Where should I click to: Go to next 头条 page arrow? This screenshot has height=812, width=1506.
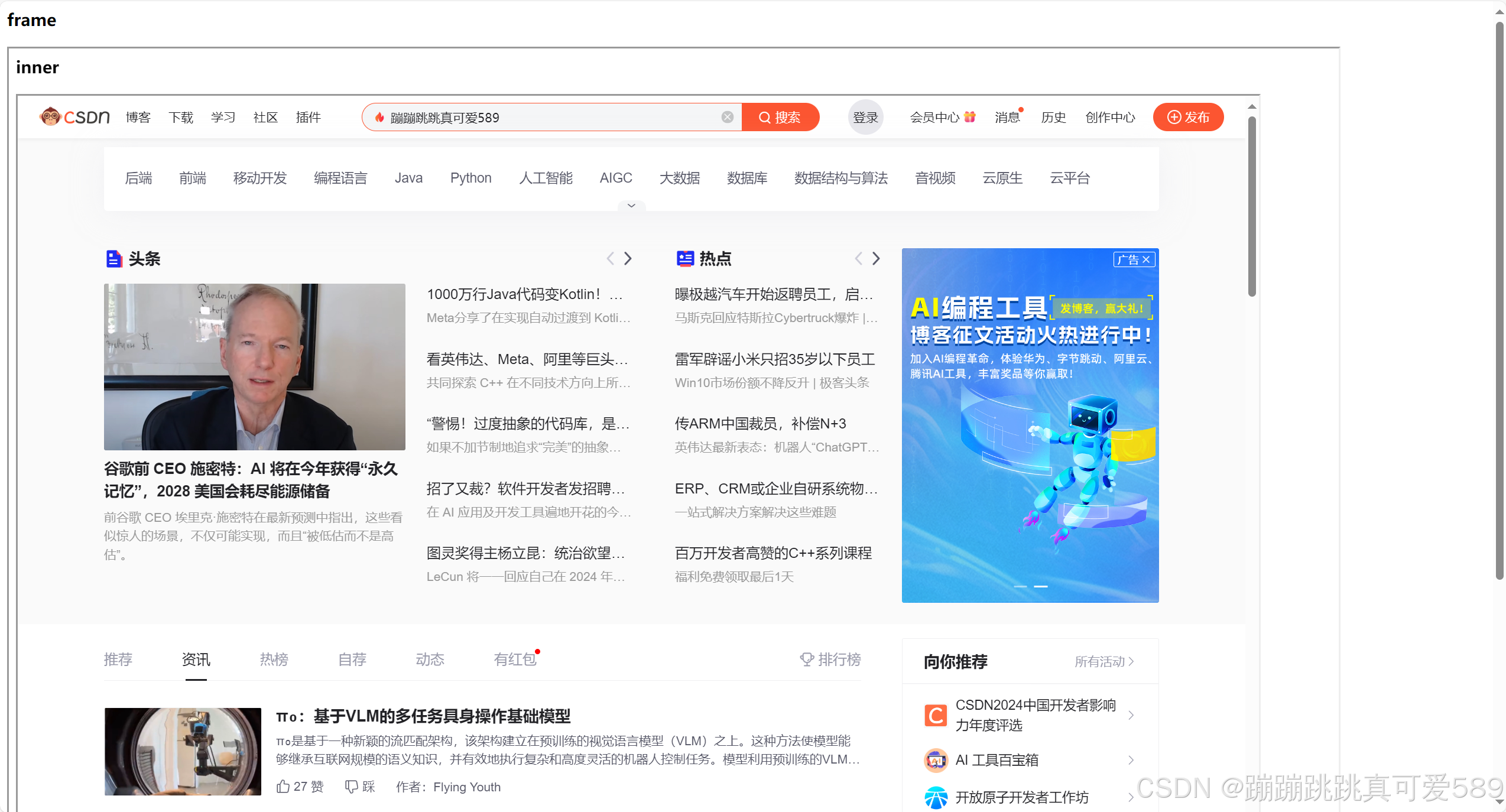point(628,258)
